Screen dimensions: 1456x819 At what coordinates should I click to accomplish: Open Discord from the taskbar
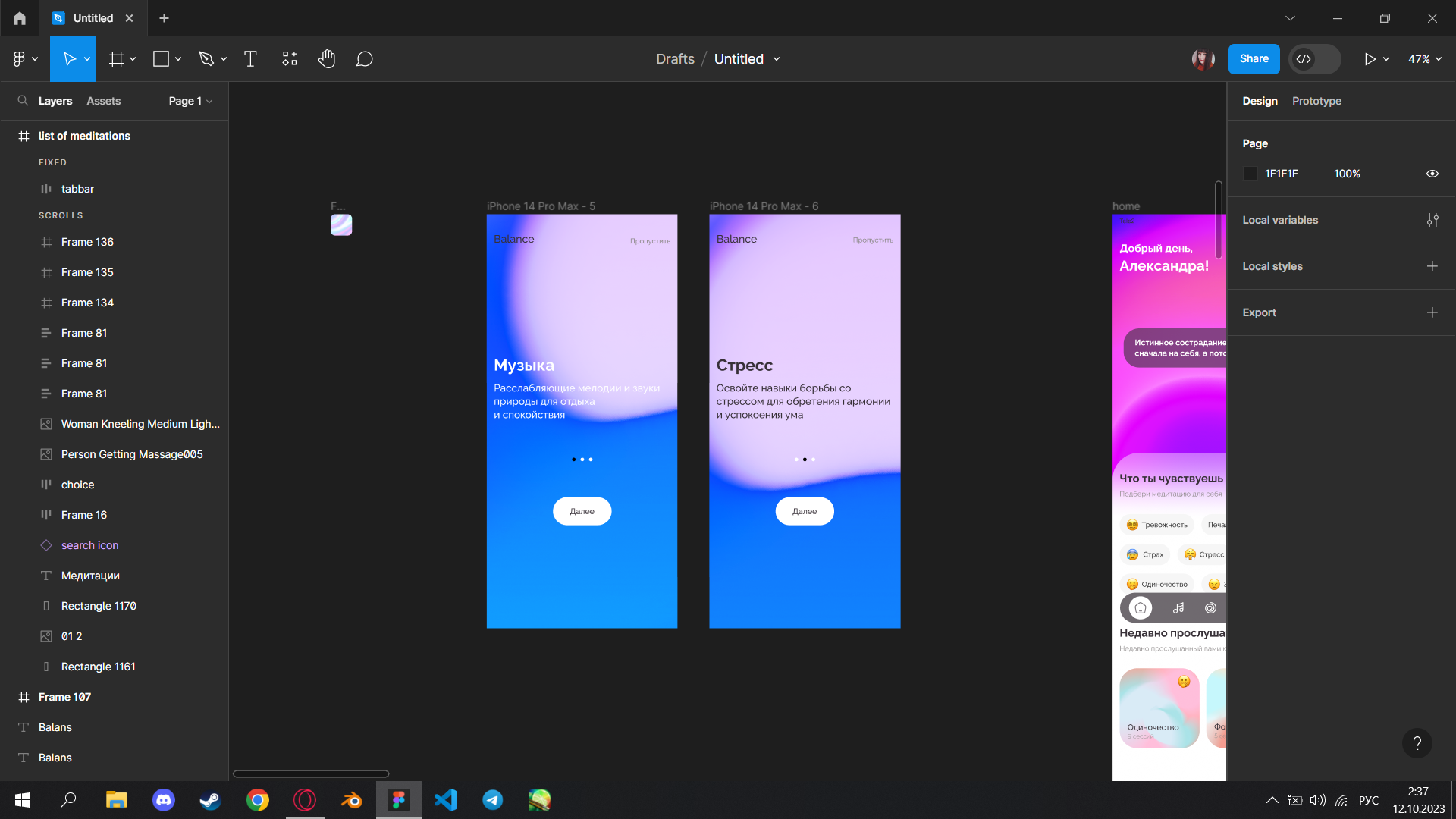tap(164, 800)
